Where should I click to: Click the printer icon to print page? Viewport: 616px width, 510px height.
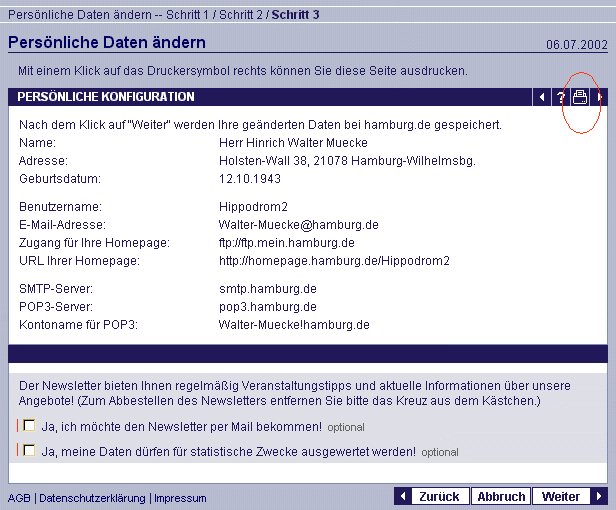point(579,97)
